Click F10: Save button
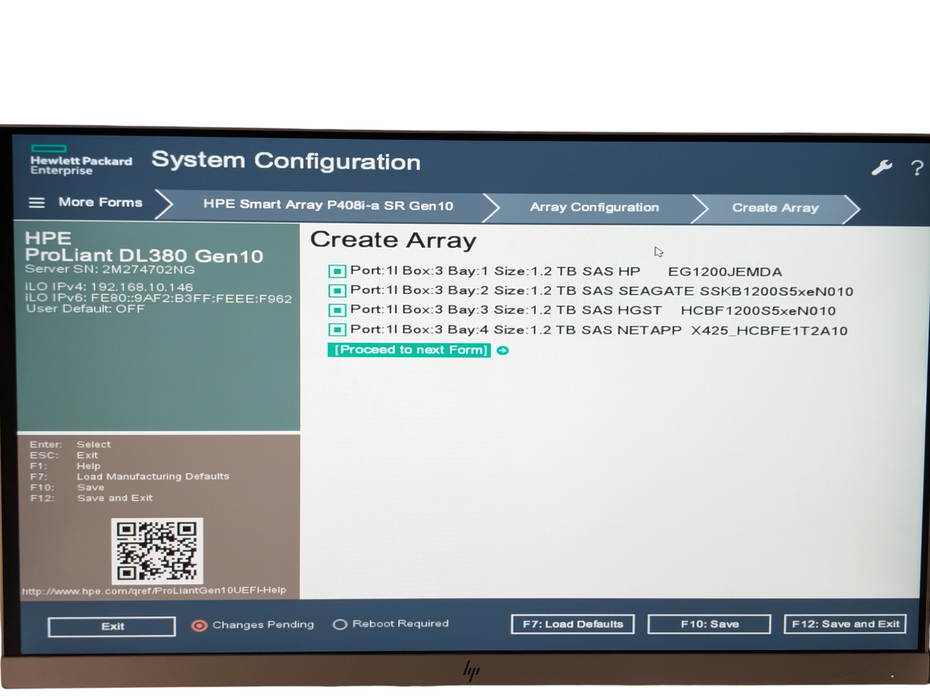 (x=709, y=624)
